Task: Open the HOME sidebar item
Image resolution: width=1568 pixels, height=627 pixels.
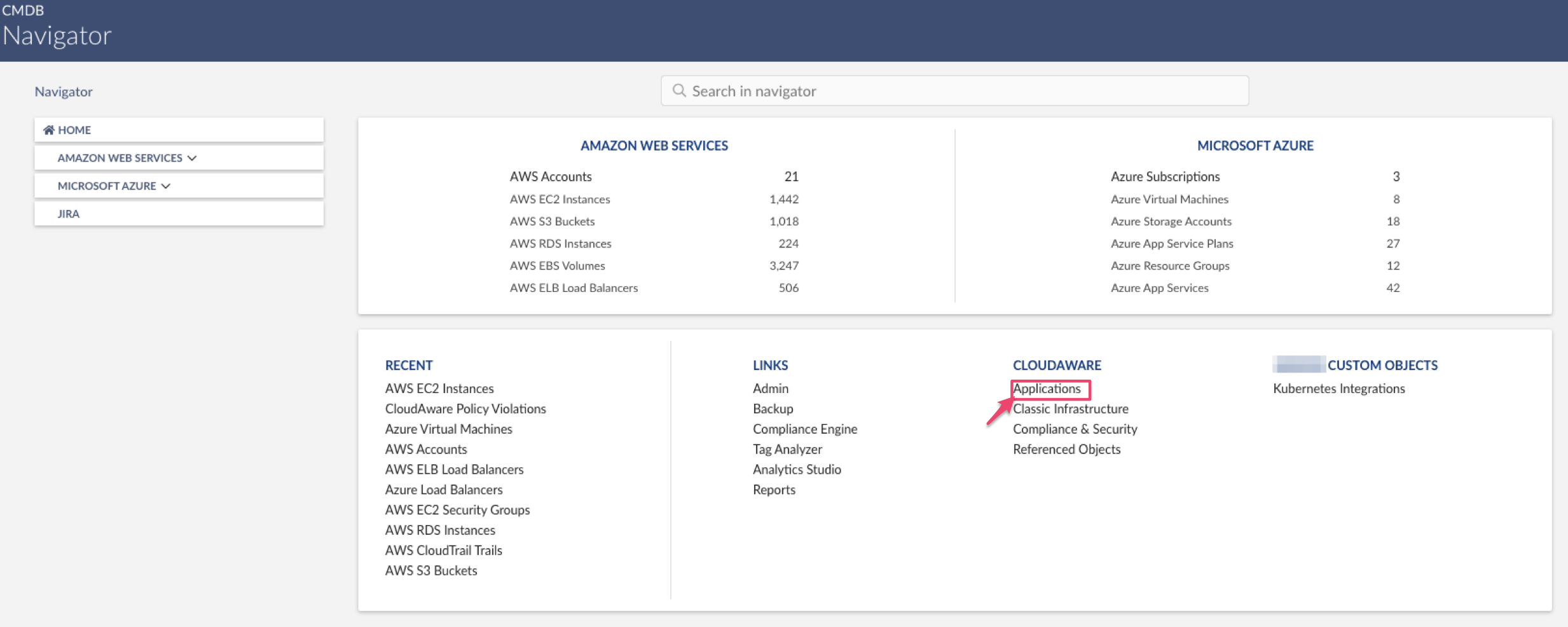Action: (x=179, y=130)
